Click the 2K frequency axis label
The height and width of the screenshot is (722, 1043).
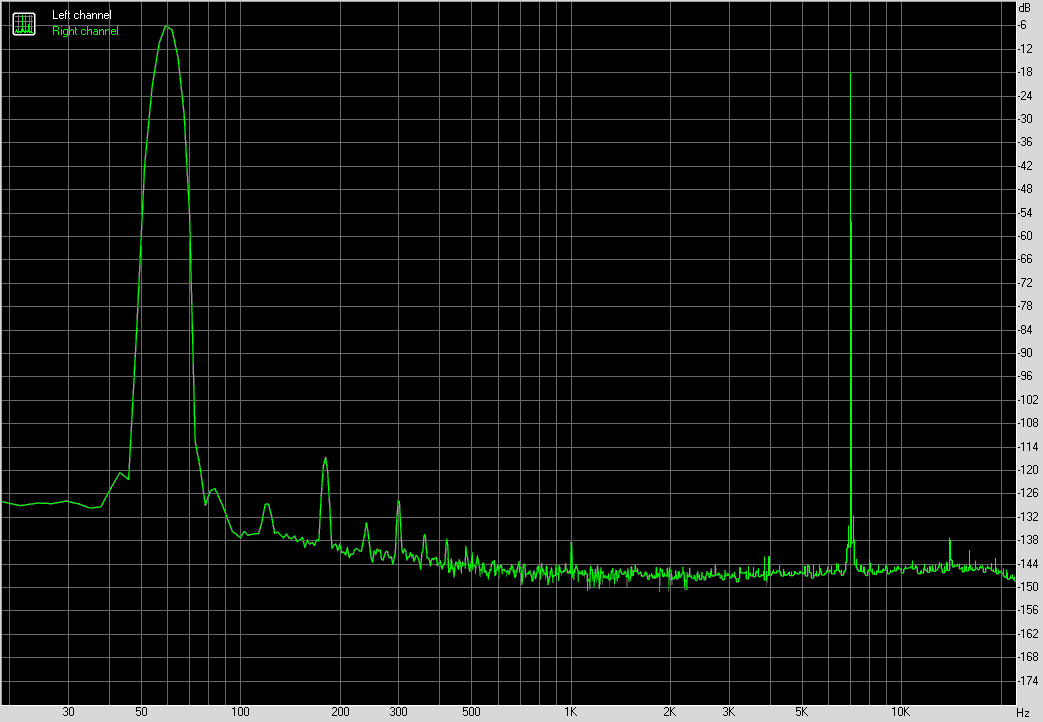tap(670, 712)
